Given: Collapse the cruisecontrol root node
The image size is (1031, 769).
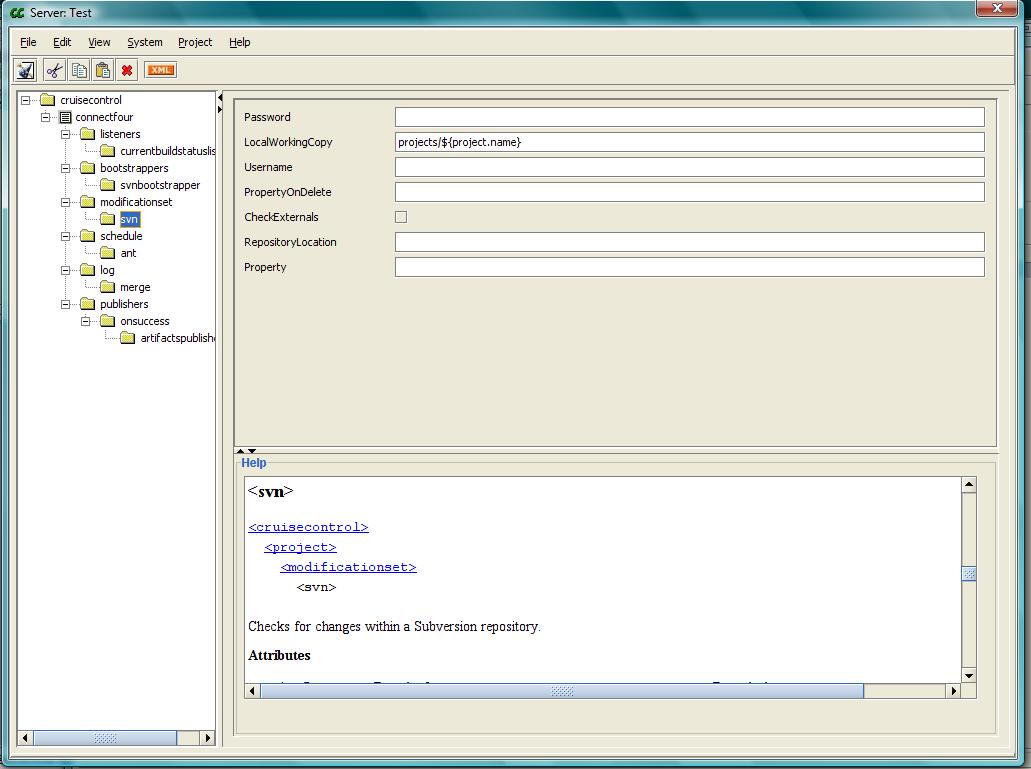Looking at the screenshot, I should coord(26,100).
